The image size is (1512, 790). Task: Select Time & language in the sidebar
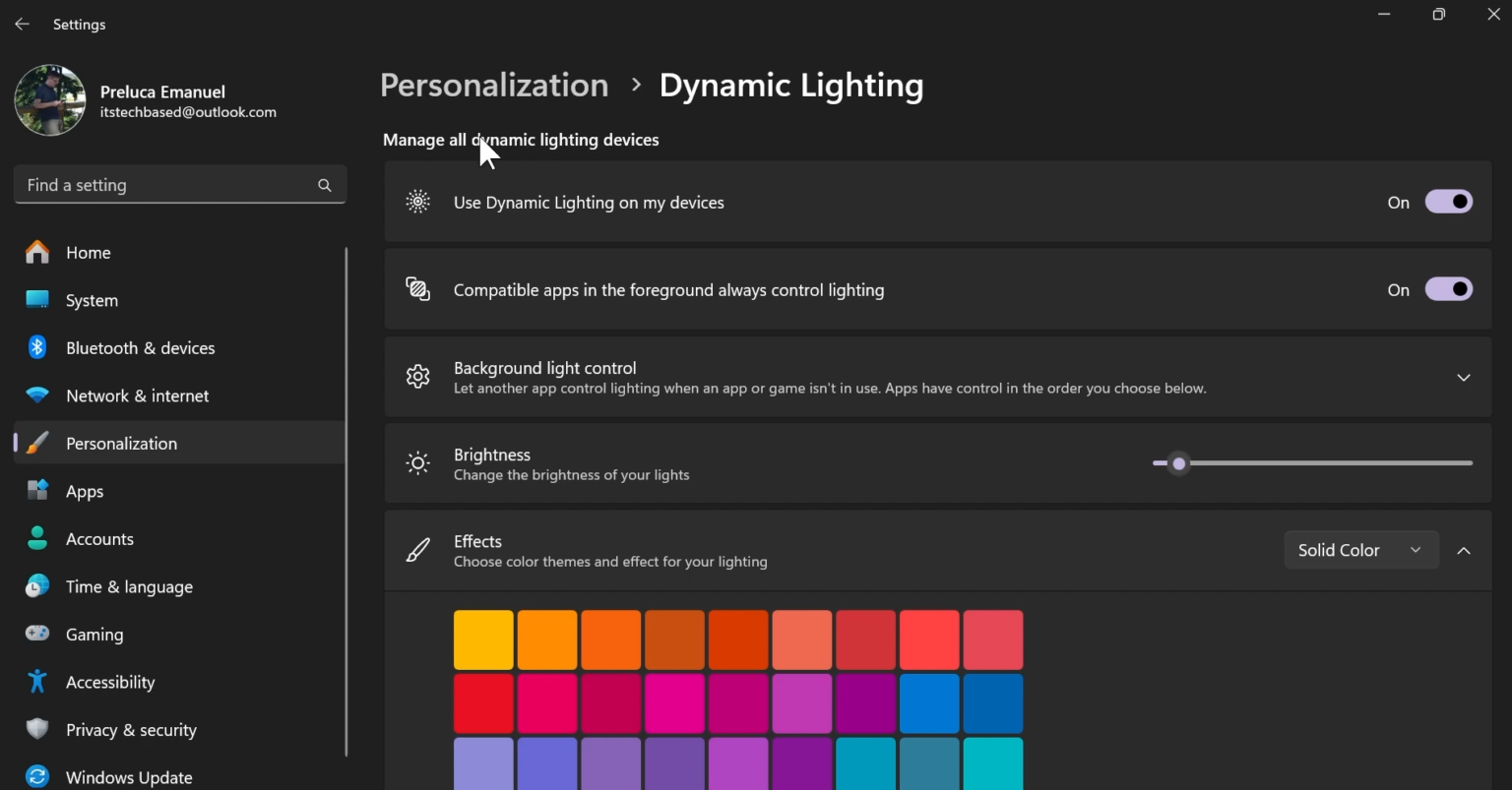click(36, 586)
